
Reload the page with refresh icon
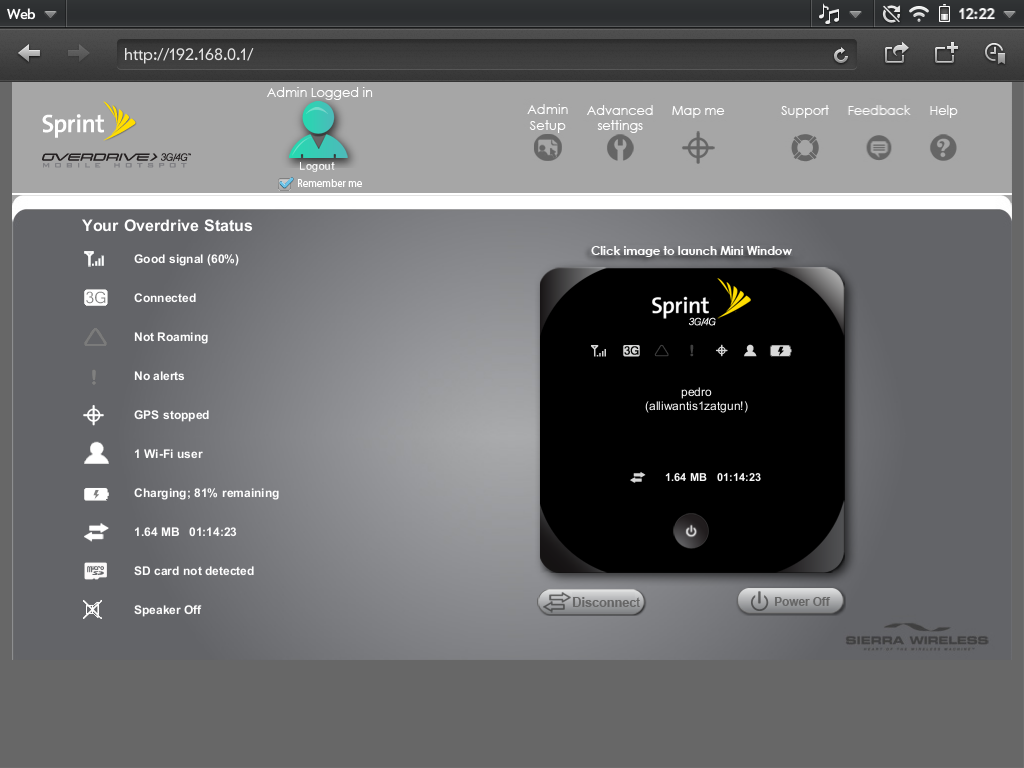pyautogui.click(x=840, y=55)
